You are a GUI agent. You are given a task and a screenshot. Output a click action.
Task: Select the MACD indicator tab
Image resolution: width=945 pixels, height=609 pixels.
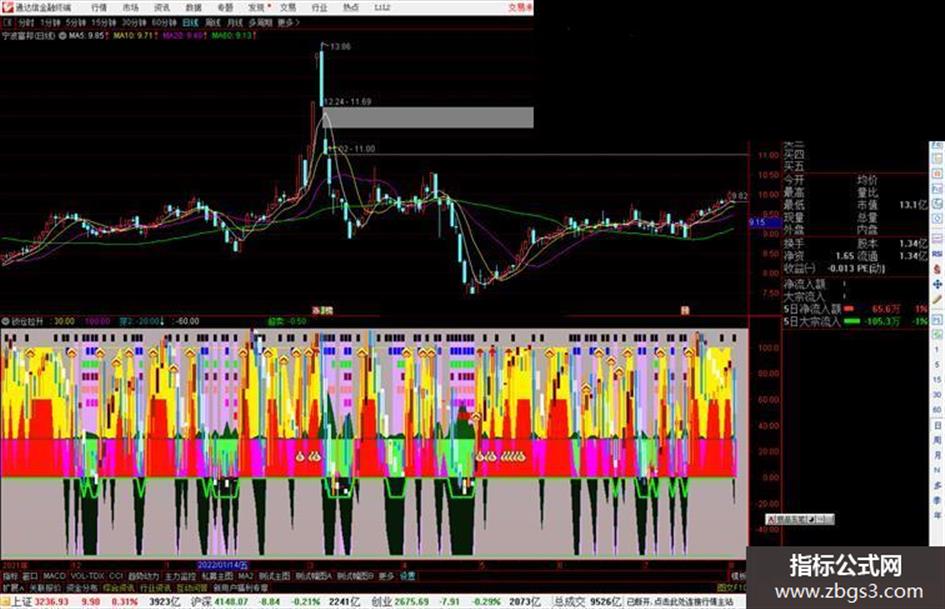[x=54, y=576]
